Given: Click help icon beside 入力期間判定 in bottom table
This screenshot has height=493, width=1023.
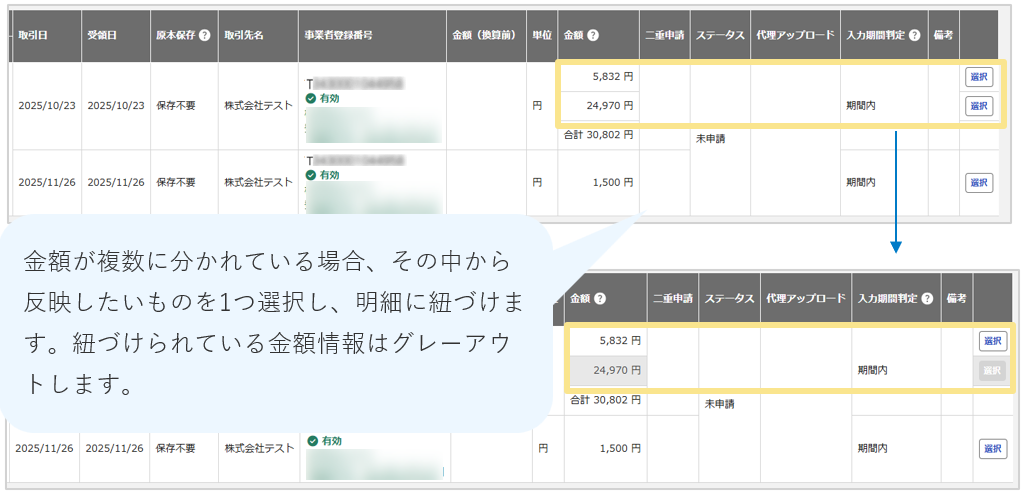Looking at the screenshot, I should pyautogui.click(x=927, y=298).
